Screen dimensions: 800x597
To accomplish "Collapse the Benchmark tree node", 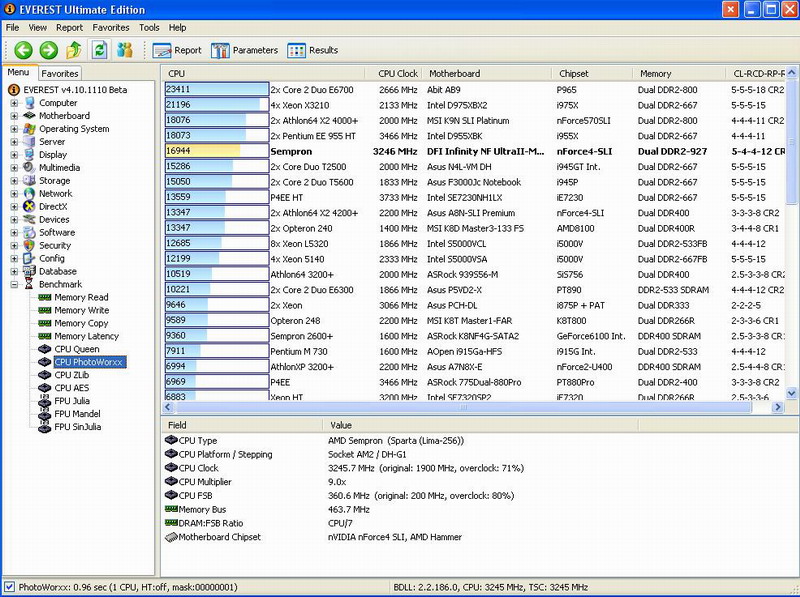I will coord(14,284).
